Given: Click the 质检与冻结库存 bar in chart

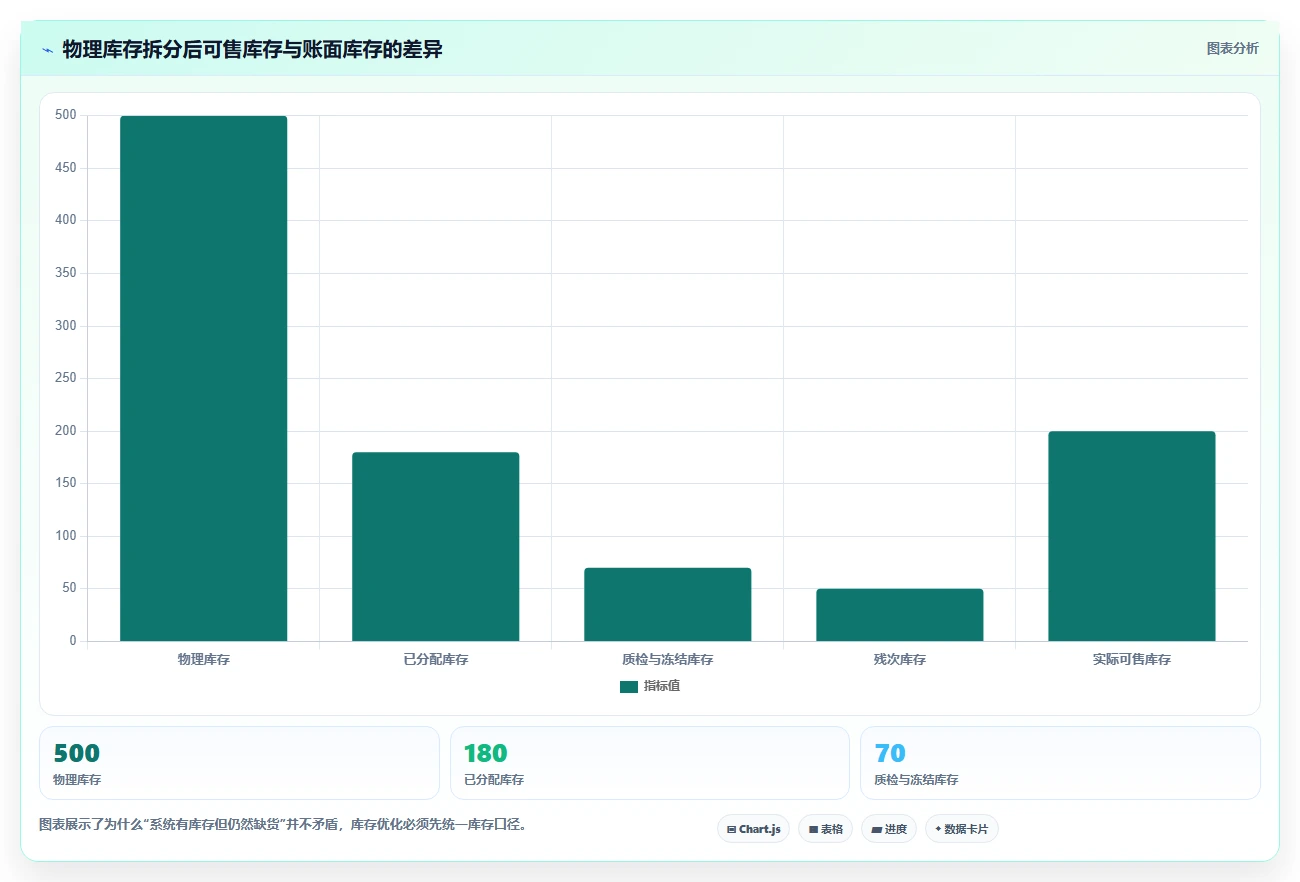Looking at the screenshot, I should coord(668,604).
